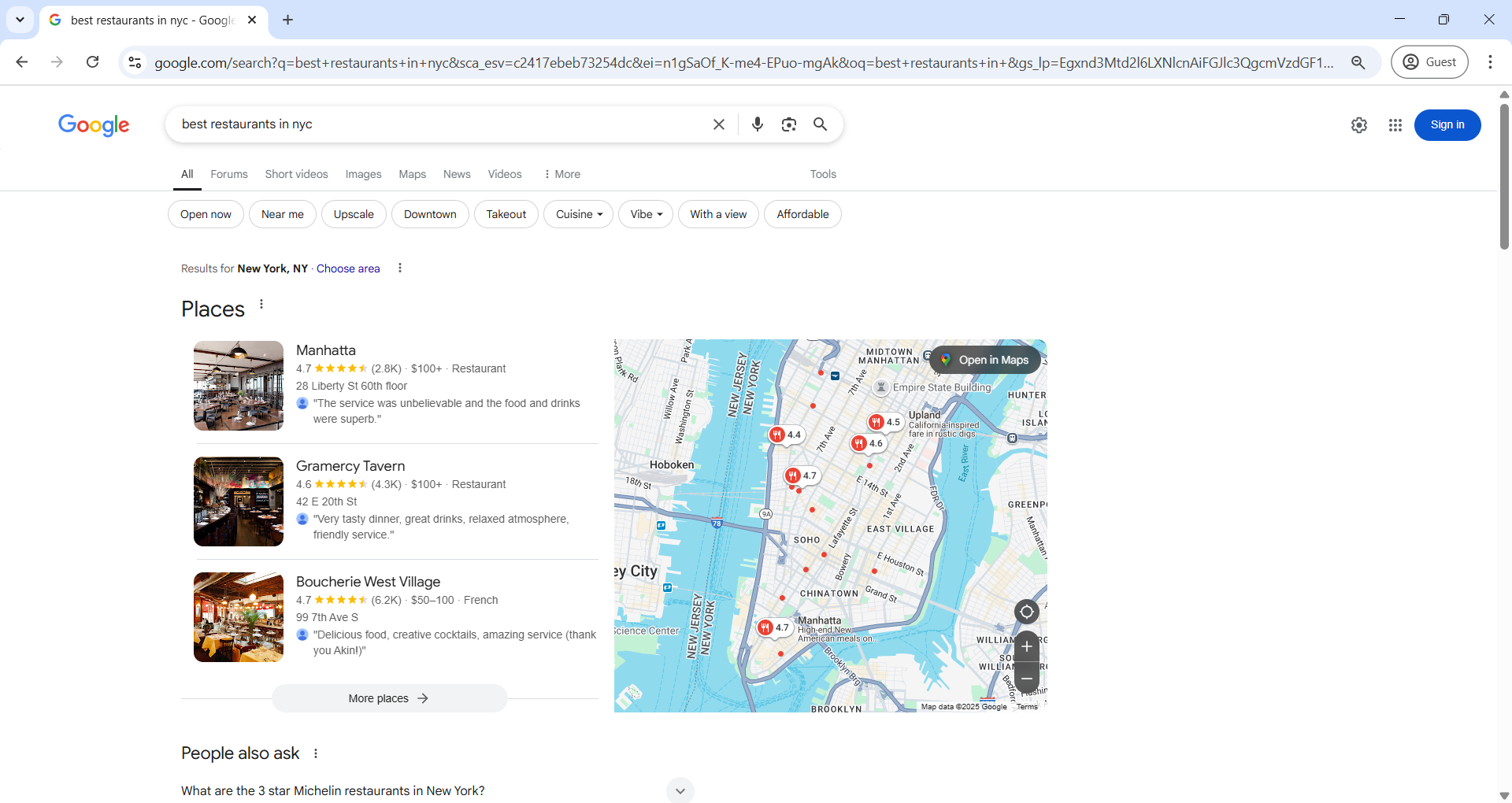Screen dimensions: 1512x803
Task: Toggle the With a view filter
Action: click(x=718, y=214)
